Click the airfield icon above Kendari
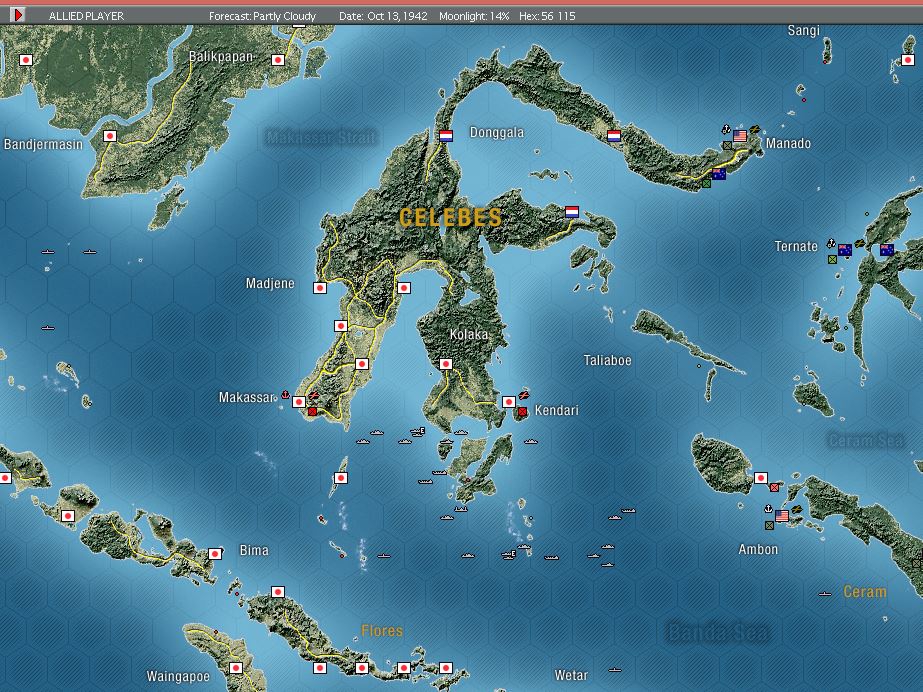923x692 pixels. (523, 395)
